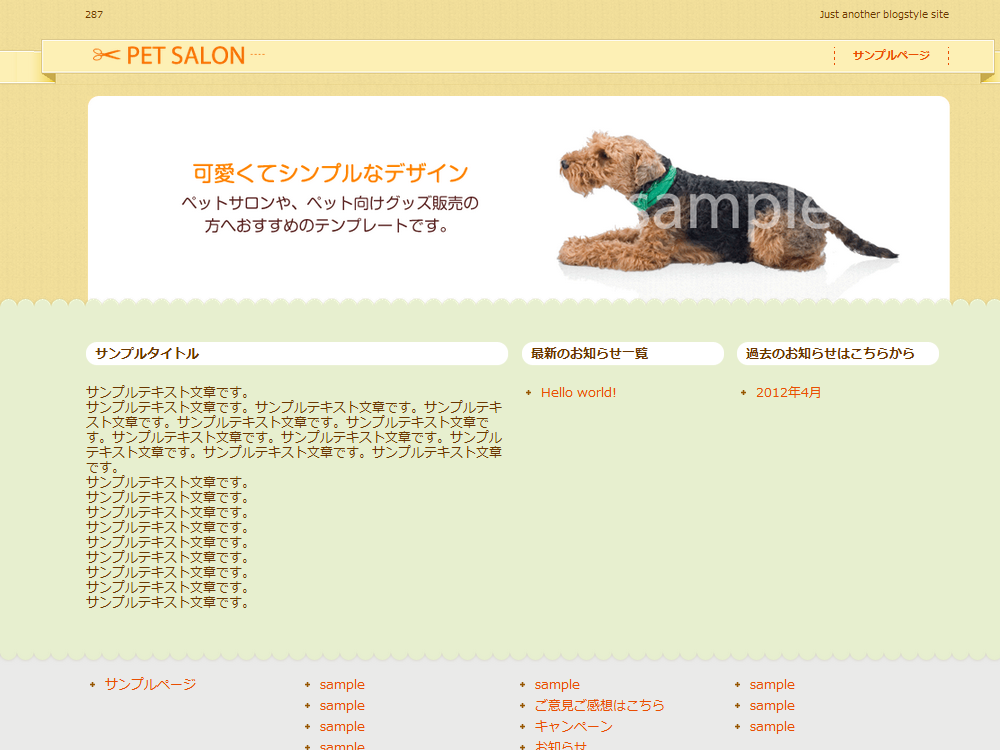This screenshot has width=1000, height=750.
Task: Click the banner headline 可愛くてシンプルなデザイン
Action: point(330,173)
